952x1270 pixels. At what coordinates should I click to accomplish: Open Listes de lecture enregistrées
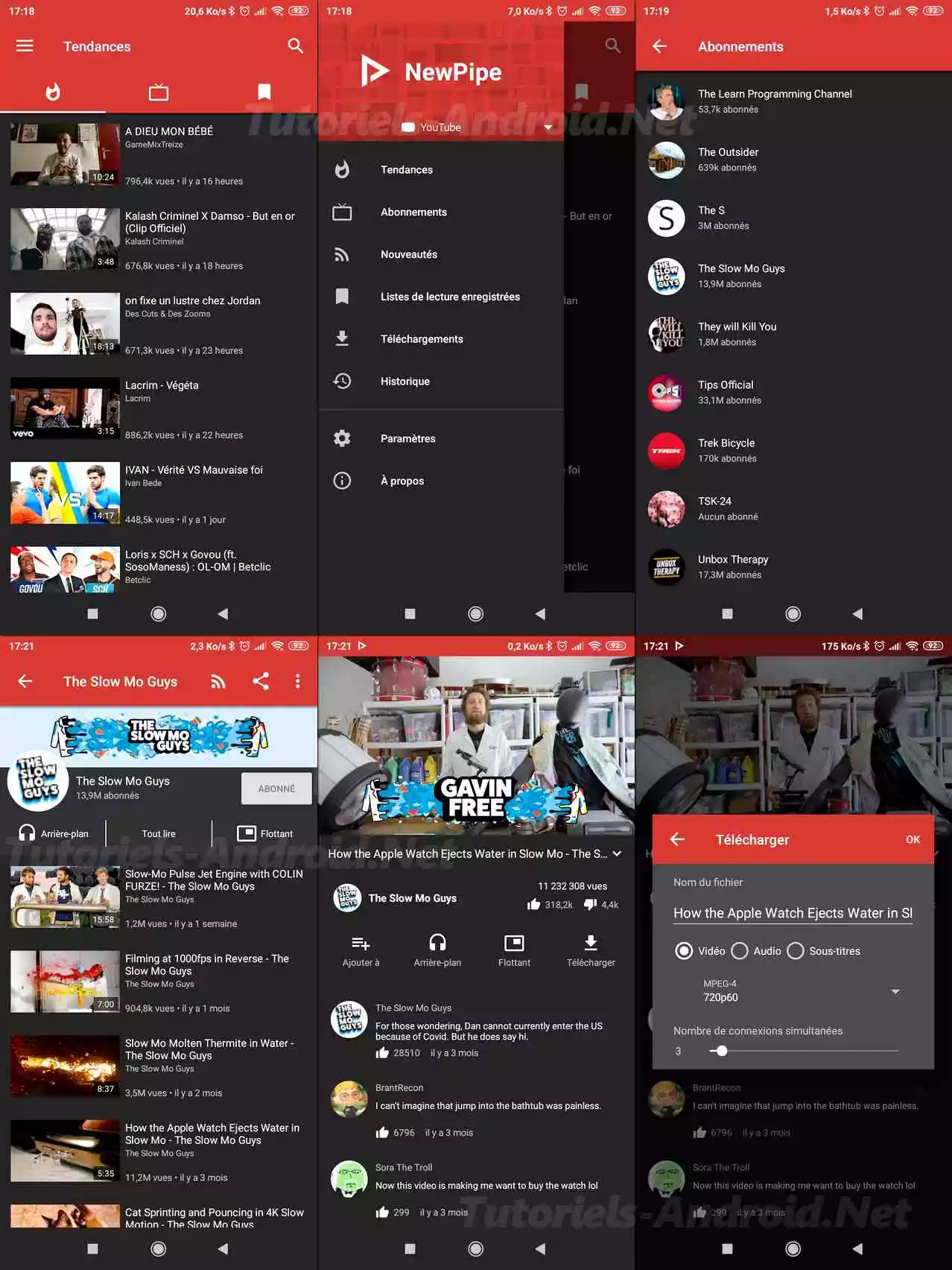(x=441, y=297)
